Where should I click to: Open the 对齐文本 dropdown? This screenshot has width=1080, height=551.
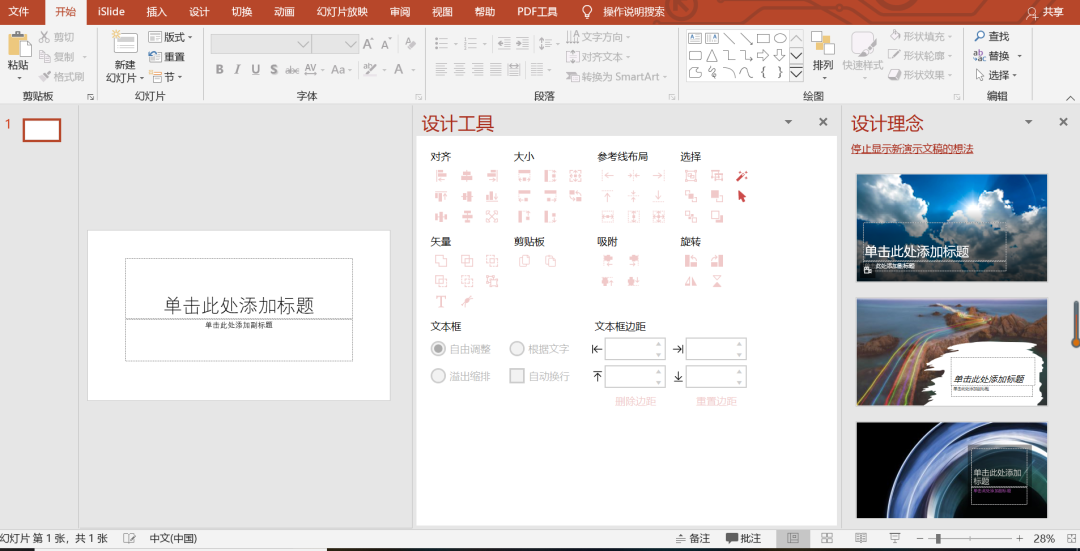point(599,56)
